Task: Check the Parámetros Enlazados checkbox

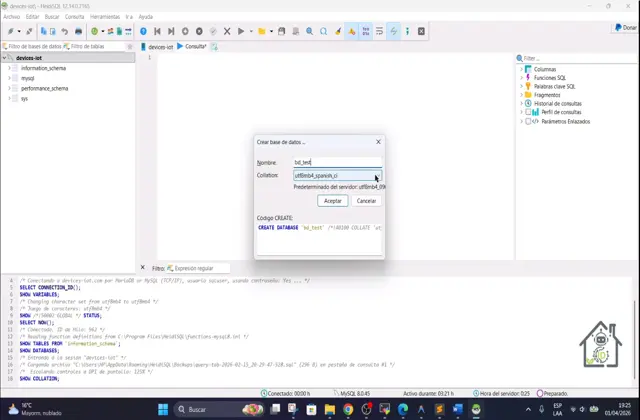Action: (528, 121)
